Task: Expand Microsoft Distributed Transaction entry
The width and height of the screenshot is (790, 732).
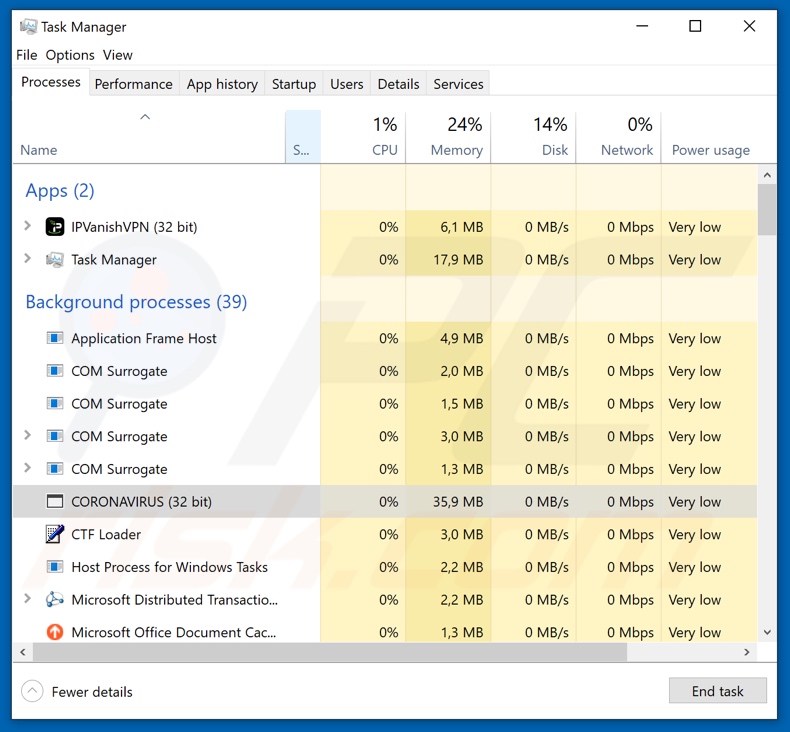Action: click(28, 598)
